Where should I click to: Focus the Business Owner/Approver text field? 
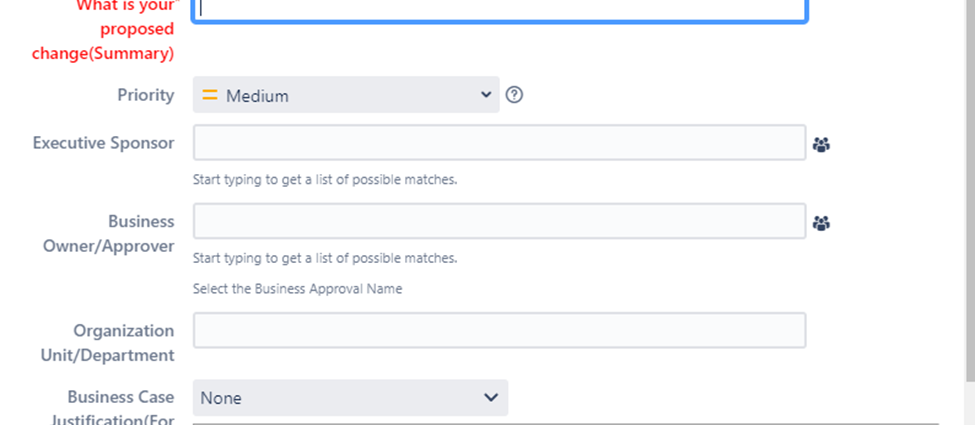(x=499, y=221)
